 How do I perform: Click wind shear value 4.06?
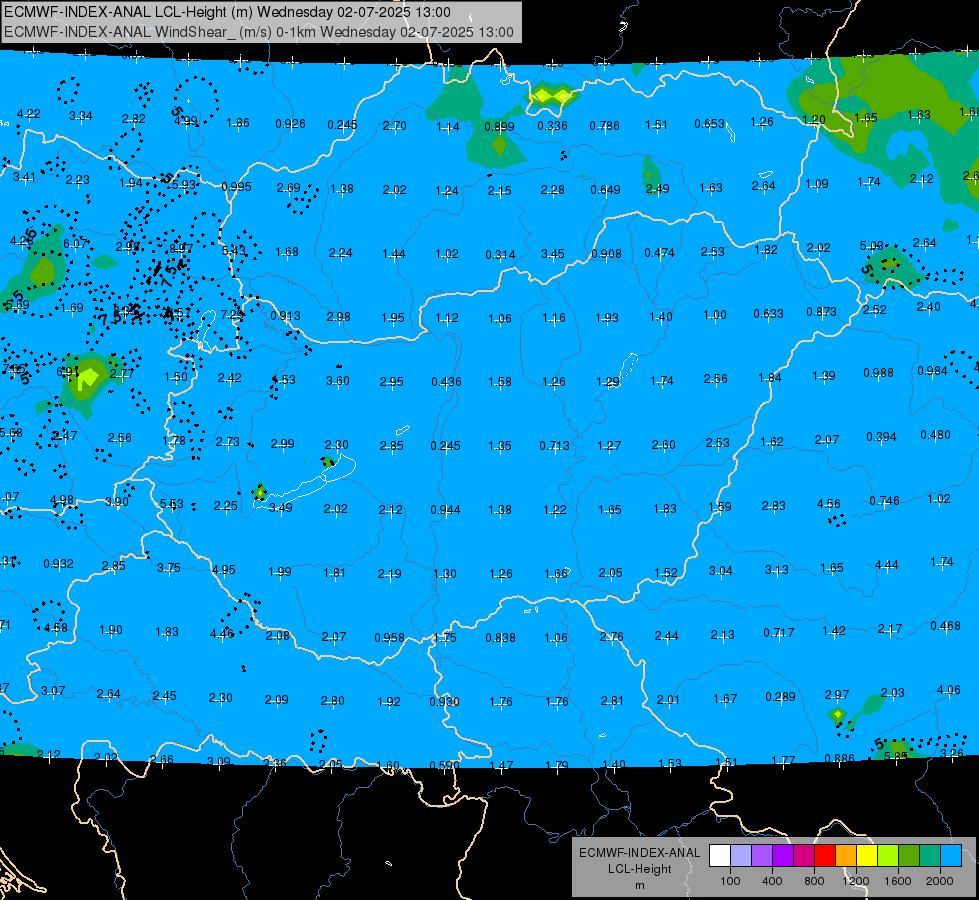click(948, 690)
